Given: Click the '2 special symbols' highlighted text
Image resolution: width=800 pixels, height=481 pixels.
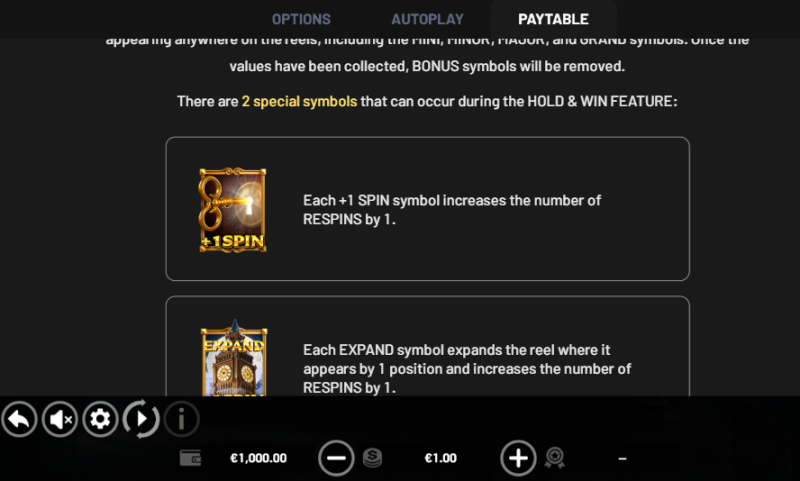Looking at the screenshot, I should tap(299, 102).
